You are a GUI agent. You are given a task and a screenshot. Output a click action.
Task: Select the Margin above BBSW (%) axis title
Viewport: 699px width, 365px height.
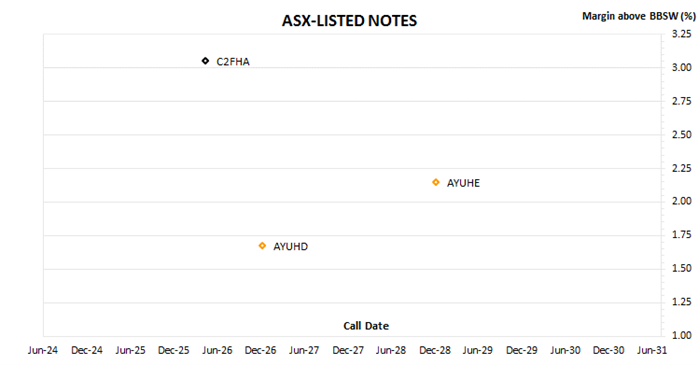(x=638, y=16)
